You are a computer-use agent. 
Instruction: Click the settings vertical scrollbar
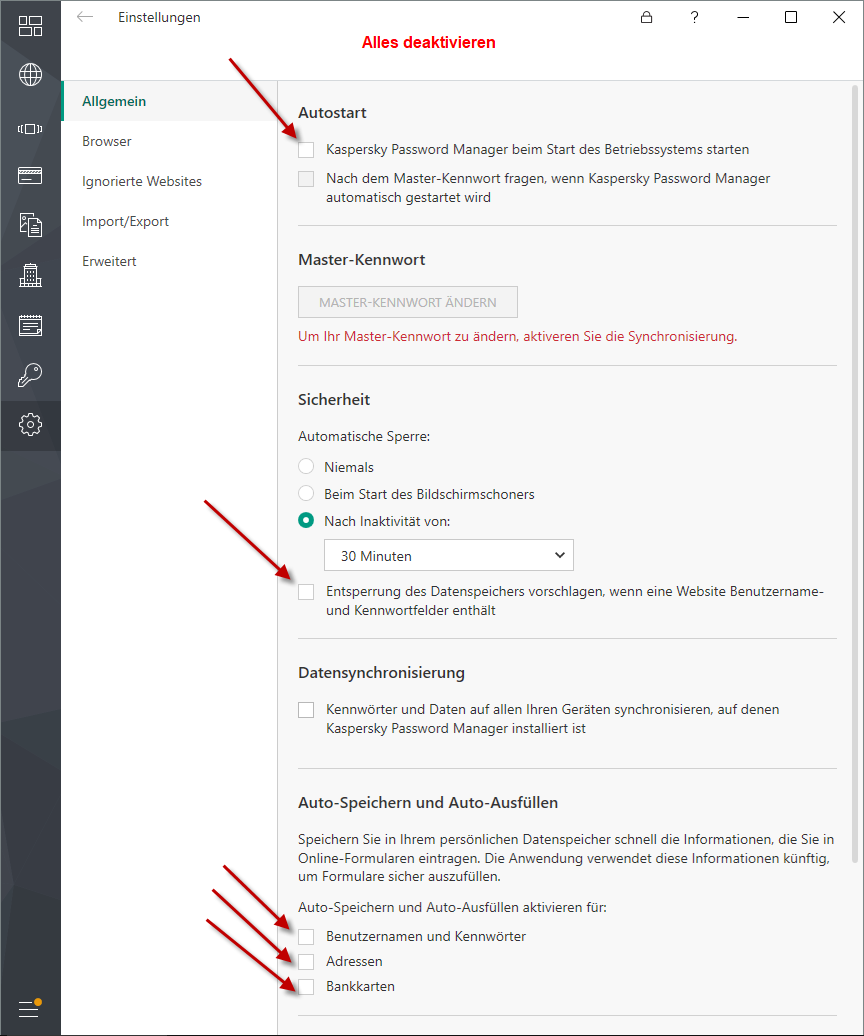[x=855, y=472]
